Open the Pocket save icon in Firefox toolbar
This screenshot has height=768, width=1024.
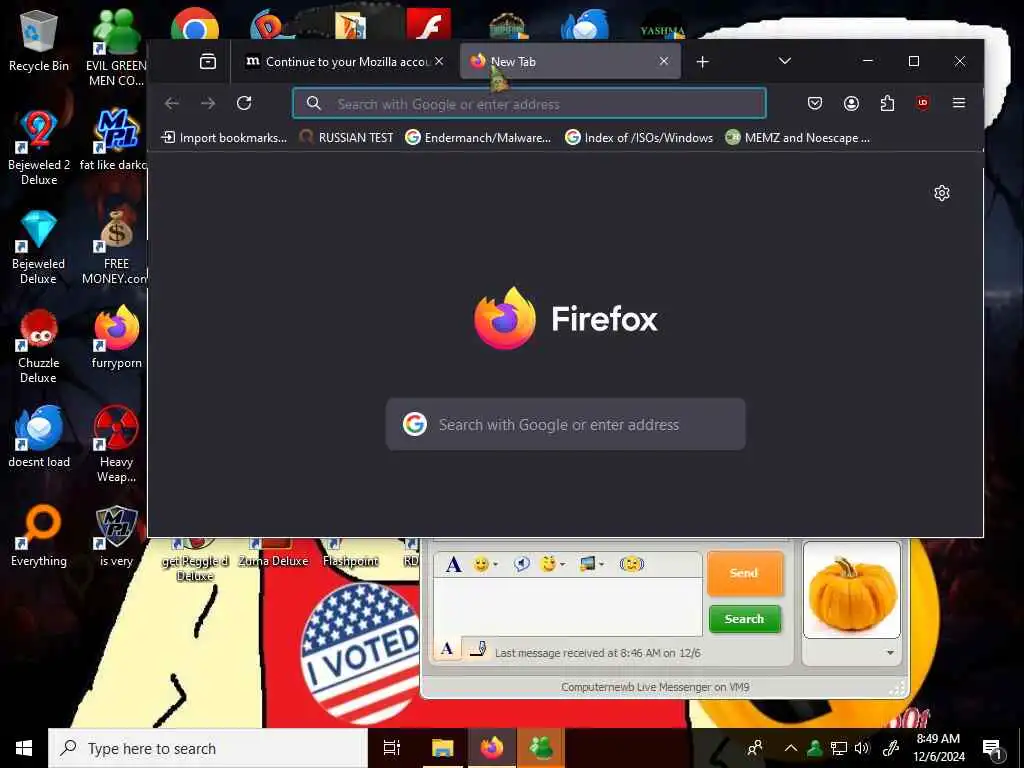(x=814, y=103)
